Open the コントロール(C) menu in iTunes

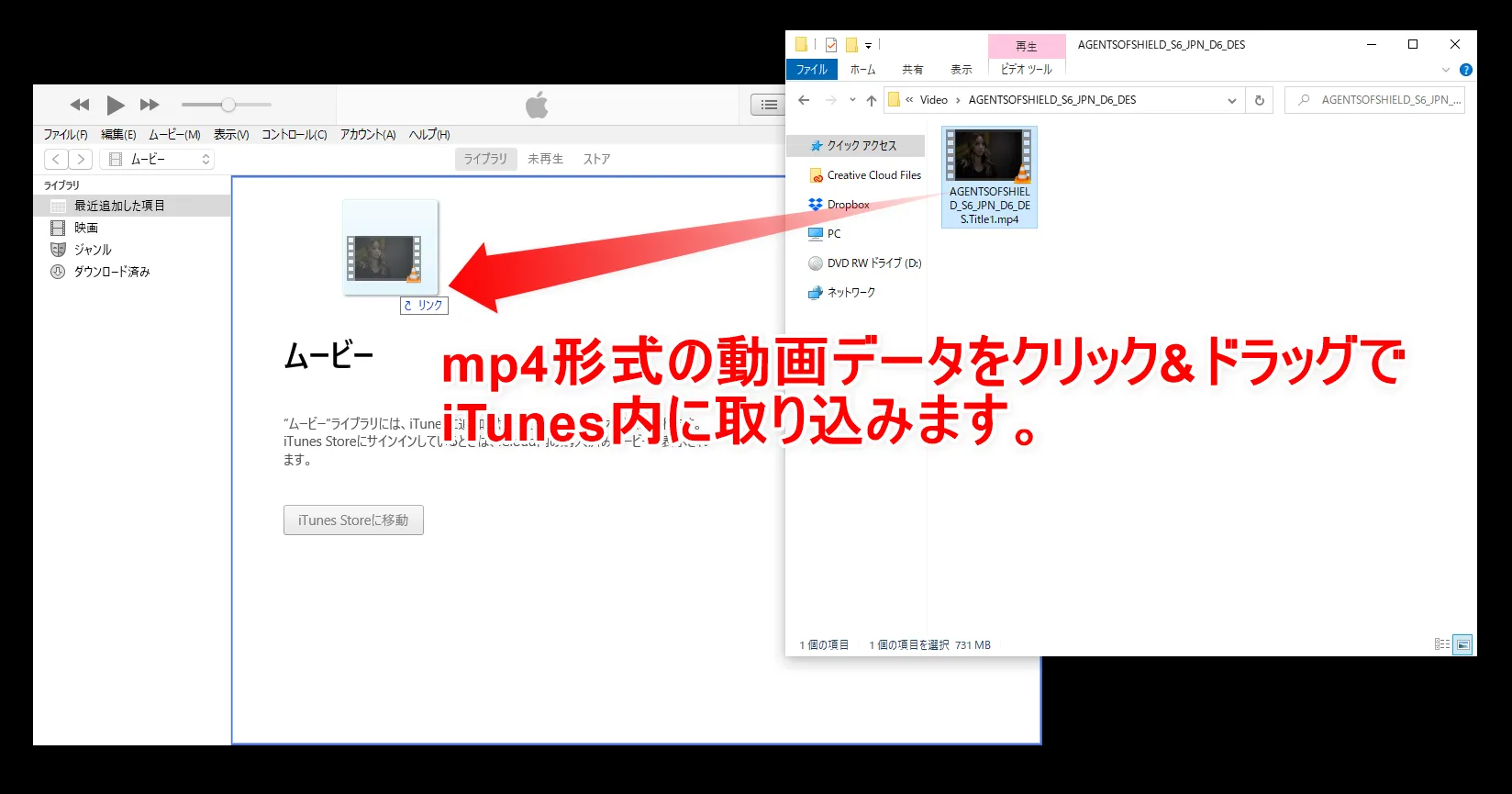[x=294, y=135]
